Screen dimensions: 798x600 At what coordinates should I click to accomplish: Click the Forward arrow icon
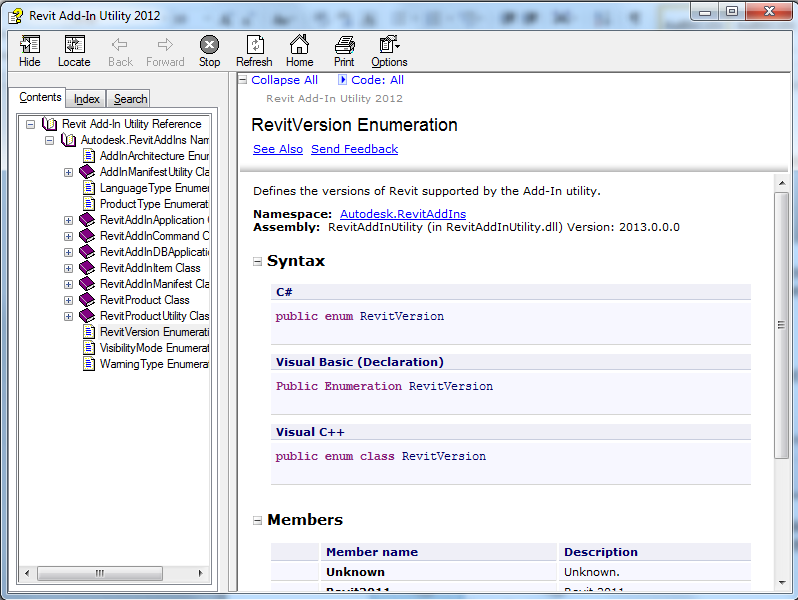[165, 45]
